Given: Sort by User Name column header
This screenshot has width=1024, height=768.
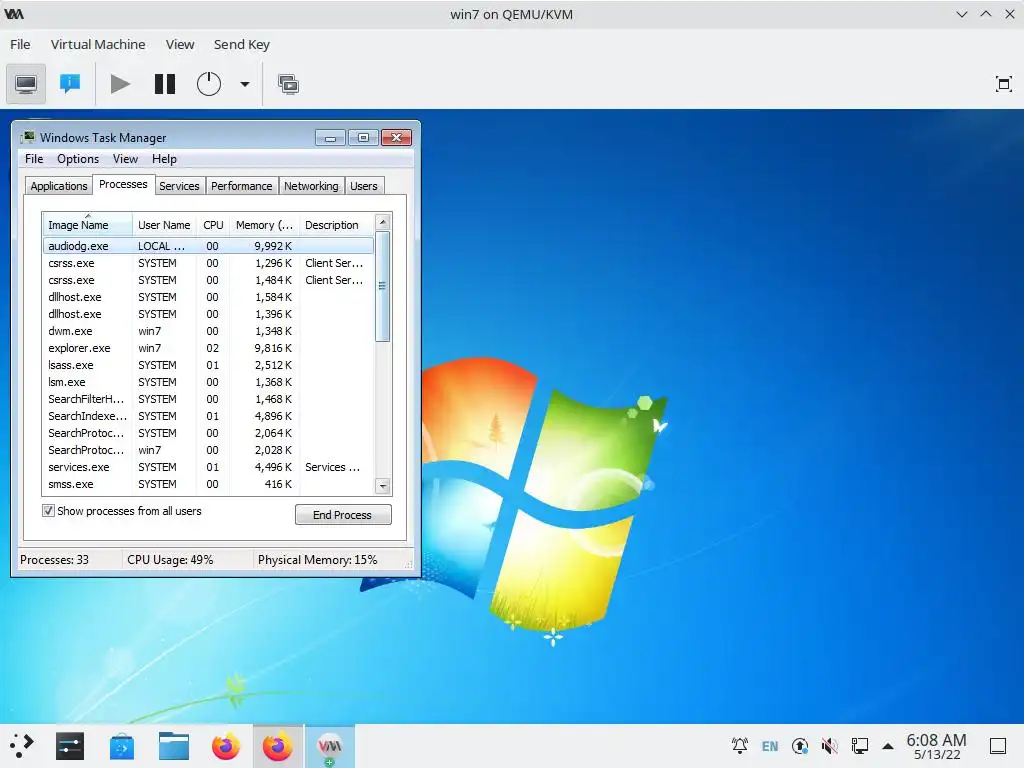Looking at the screenshot, I should click(x=164, y=225).
